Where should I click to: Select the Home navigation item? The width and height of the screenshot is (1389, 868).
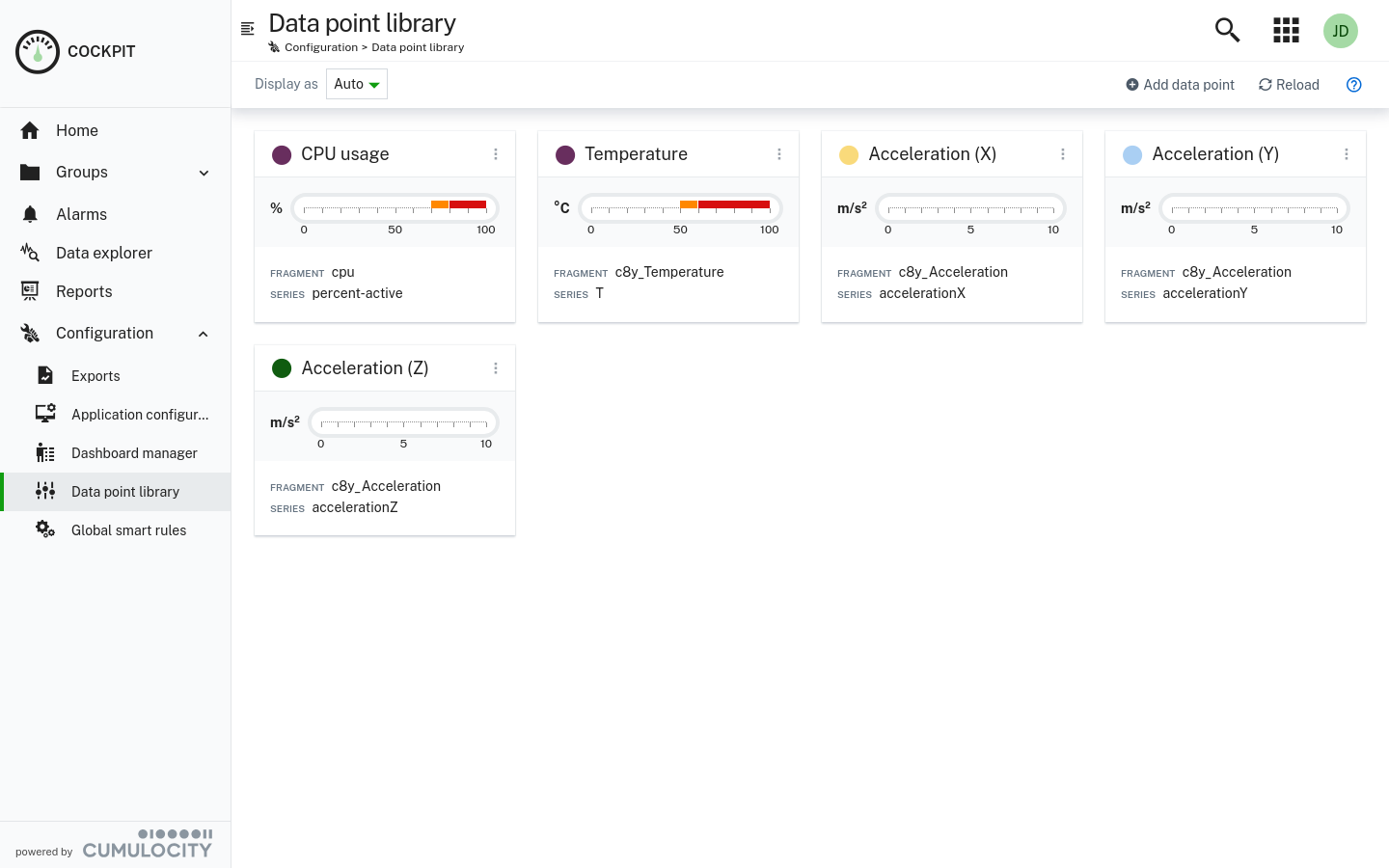76,130
